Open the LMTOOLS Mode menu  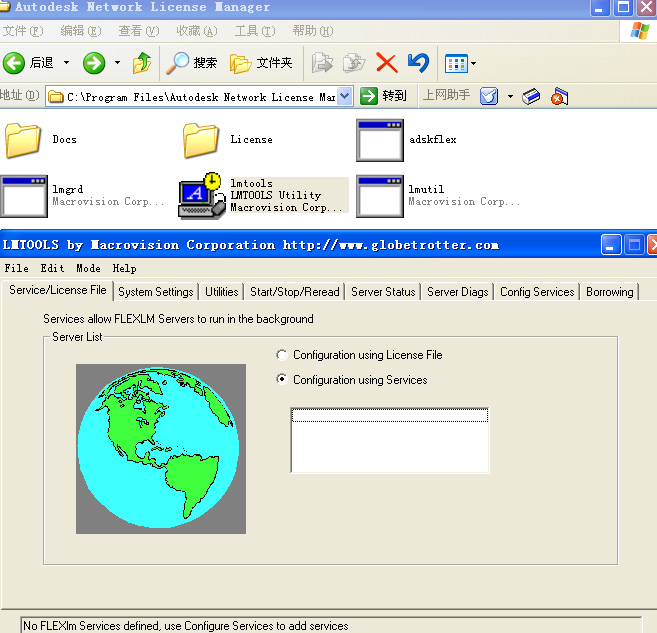(x=88, y=268)
